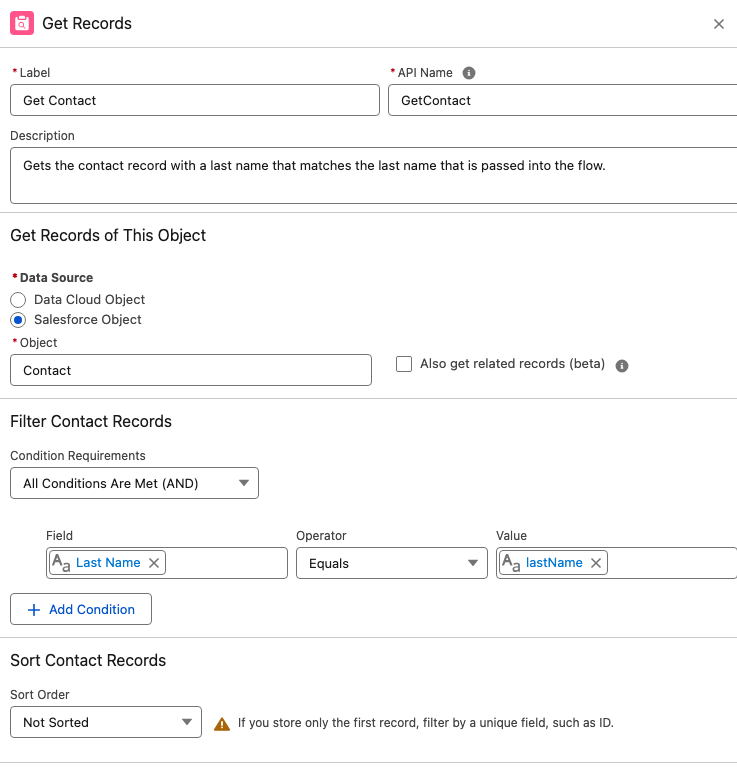Open info icon for related records beta
This screenshot has height=777, width=737.
[622, 366]
